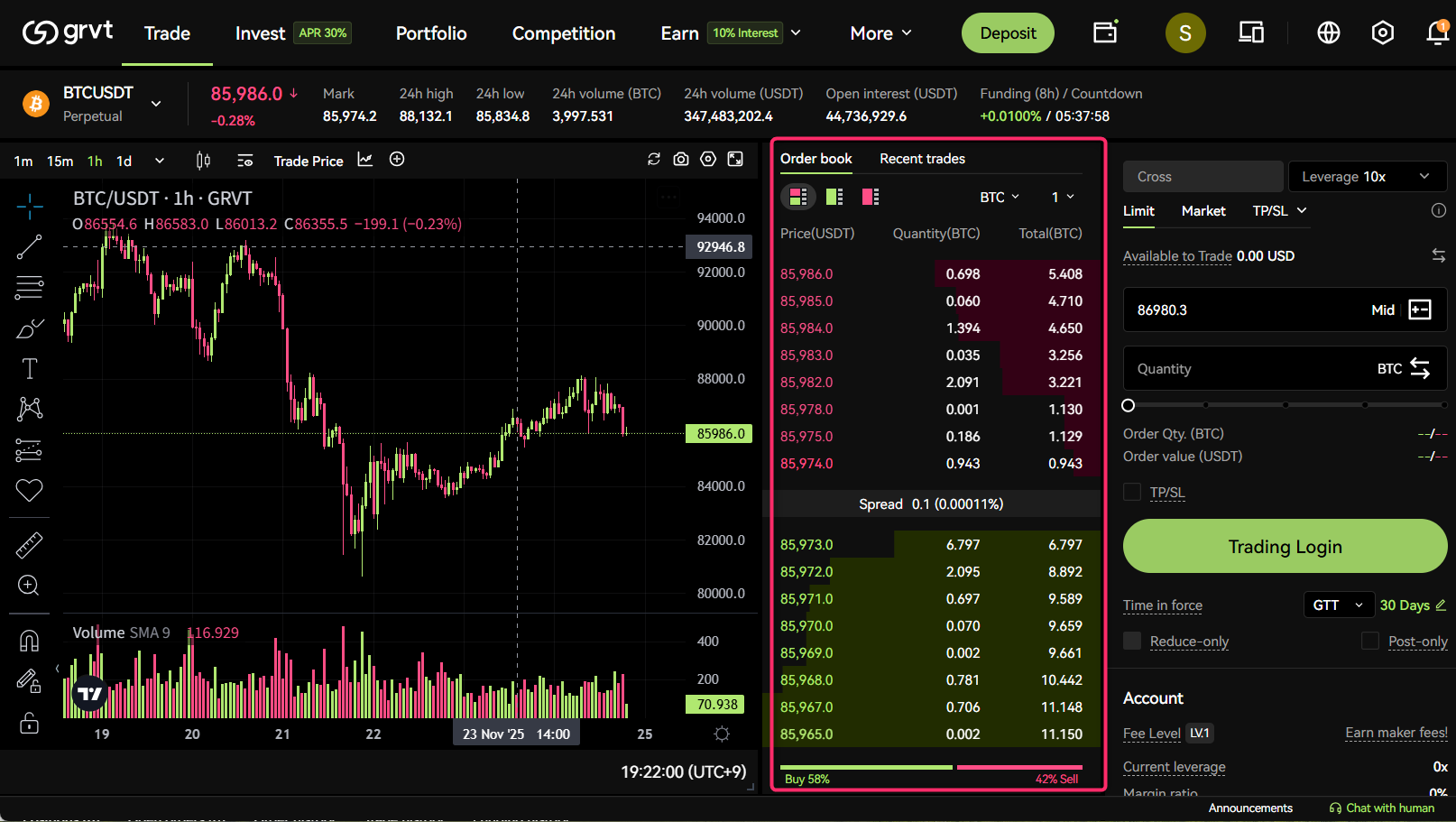1456x822 pixels.
Task: Enable the Post-only checkbox
Action: coord(1370,641)
